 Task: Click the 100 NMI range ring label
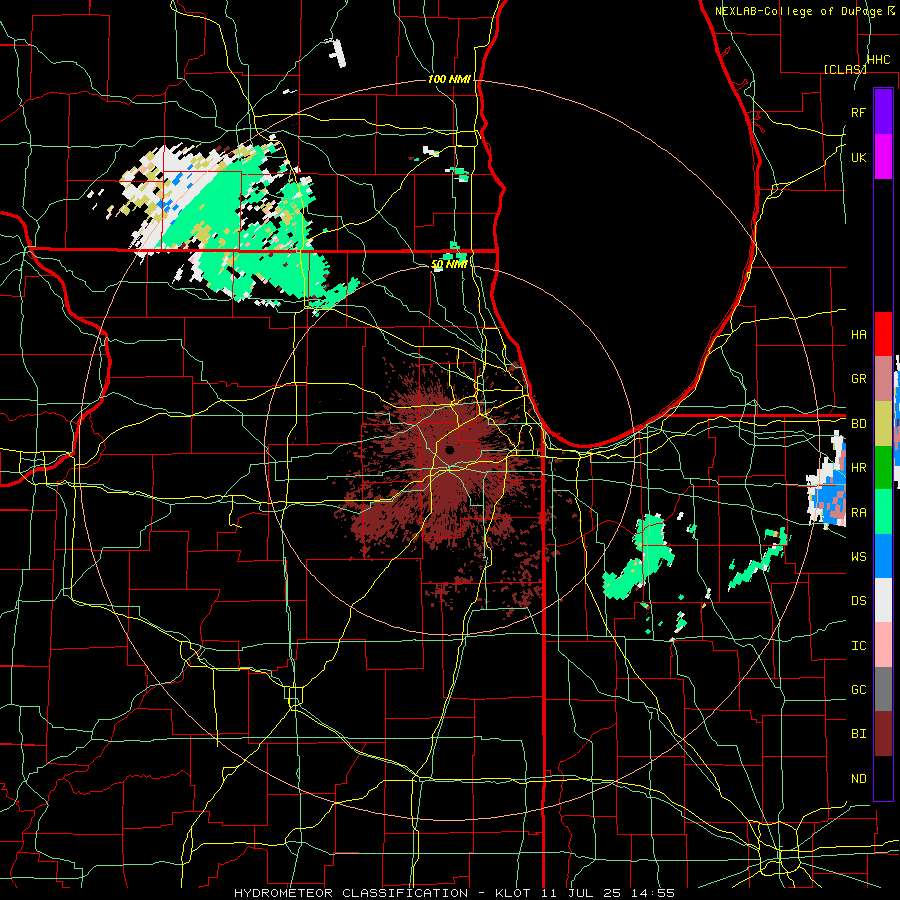[449, 79]
